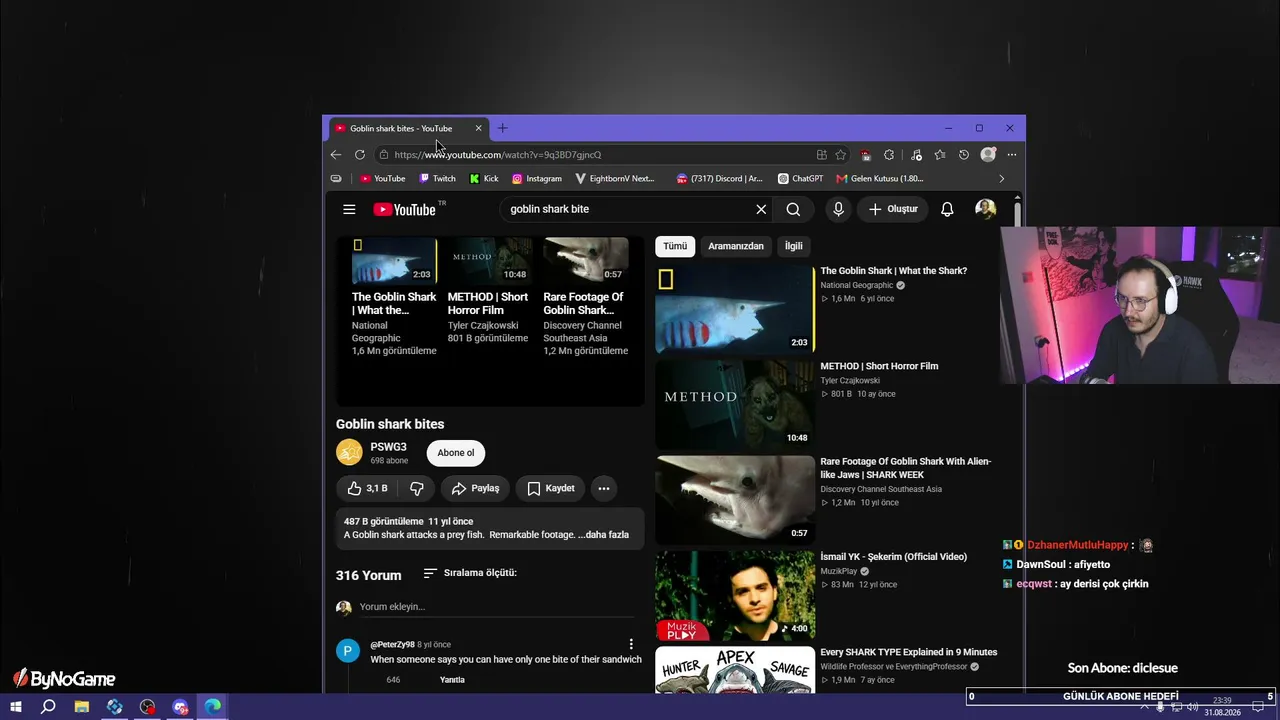This screenshot has width=1280, height=720.
Task: Subscribe with the Abone ol button
Action: tap(456, 453)
